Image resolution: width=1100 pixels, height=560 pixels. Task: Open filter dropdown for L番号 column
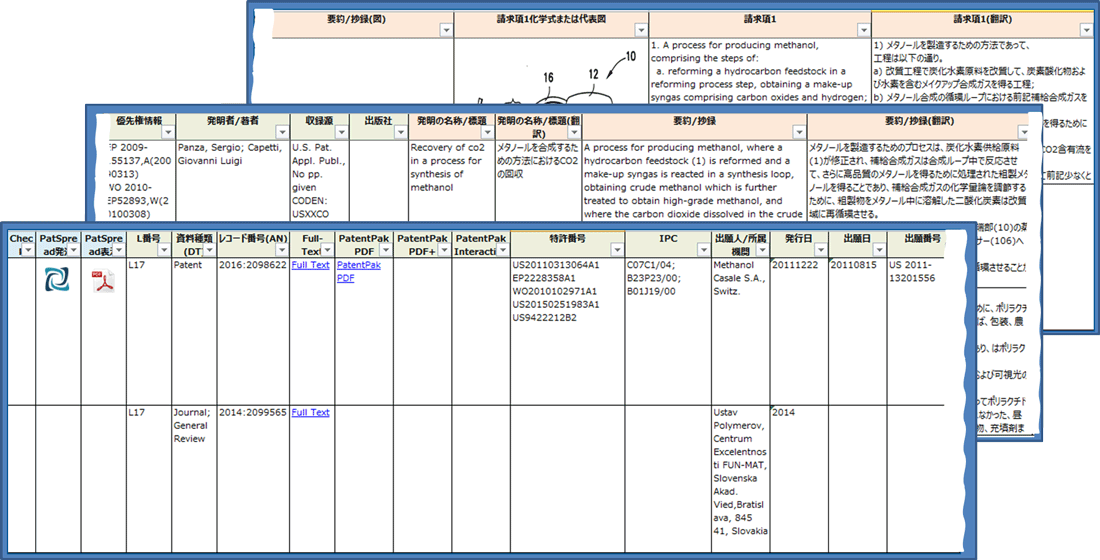pyautogui.click(x=163, y=251)
